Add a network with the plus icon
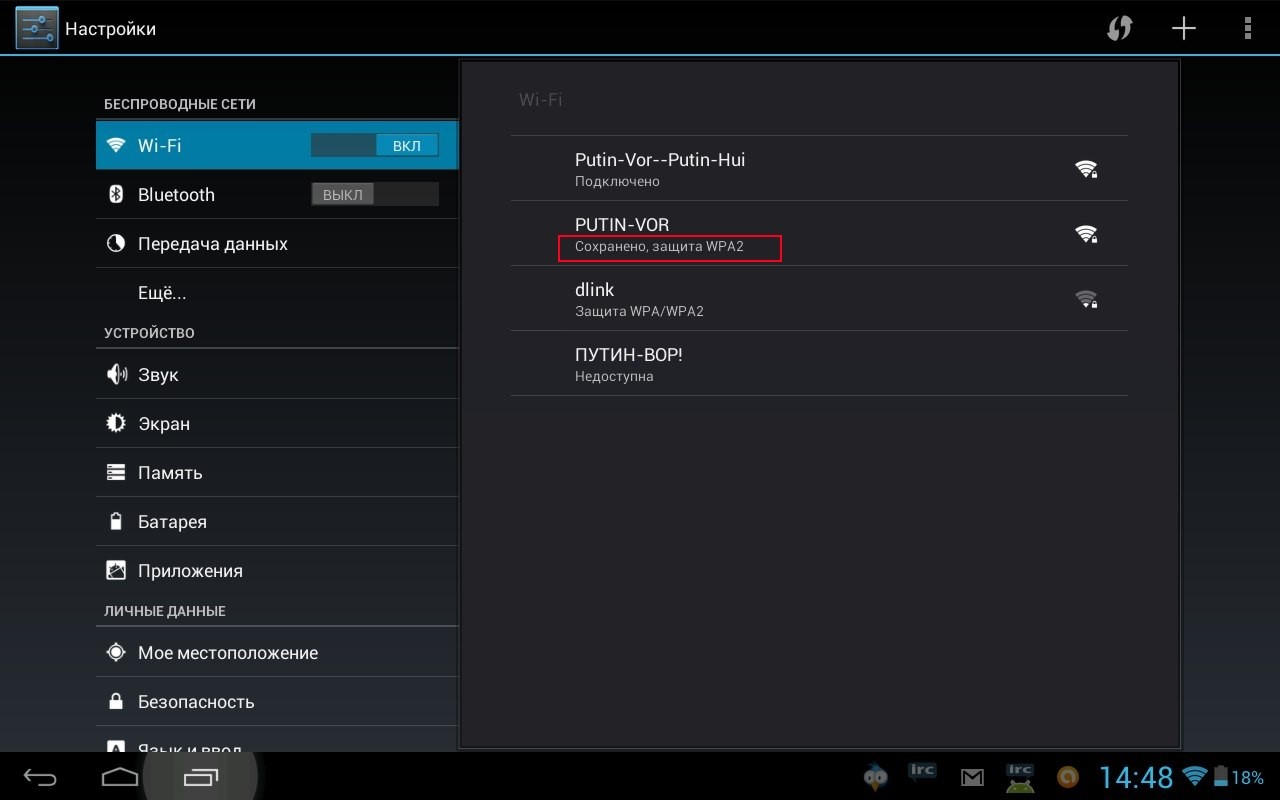Viewport: 1280px width, 800px height. pos(1184,28)
